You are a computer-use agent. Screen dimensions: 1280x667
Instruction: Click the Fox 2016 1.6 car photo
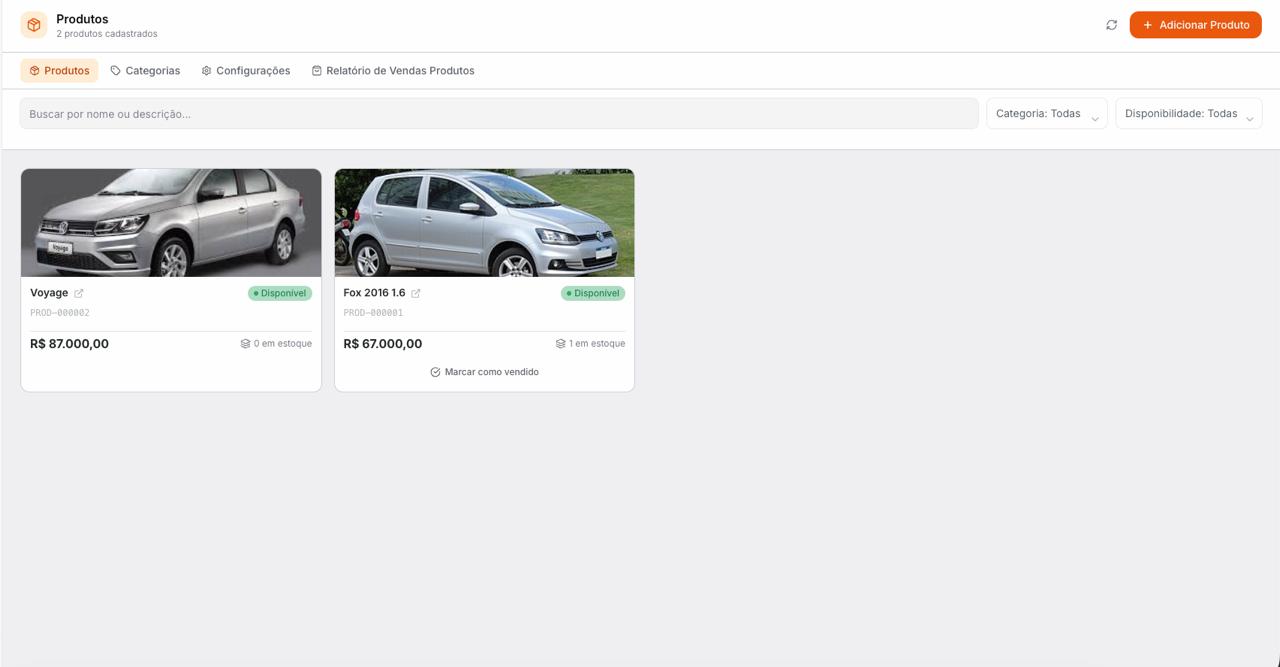tap(484, 223)
